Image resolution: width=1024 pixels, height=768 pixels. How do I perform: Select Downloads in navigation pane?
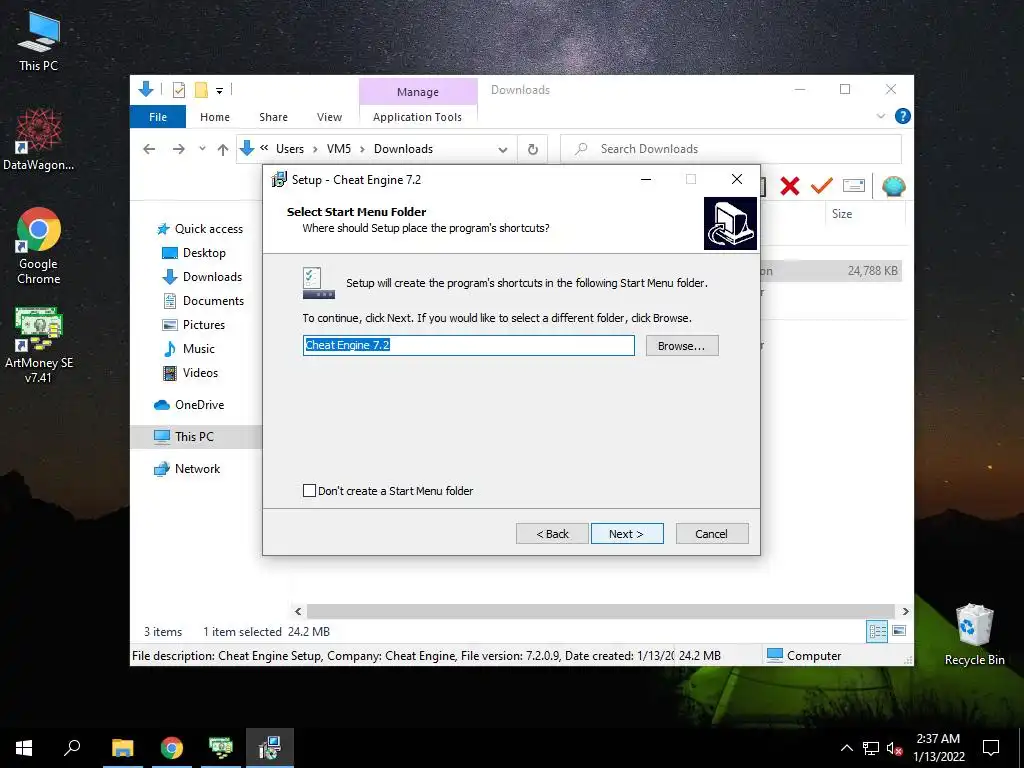[202, 277]
